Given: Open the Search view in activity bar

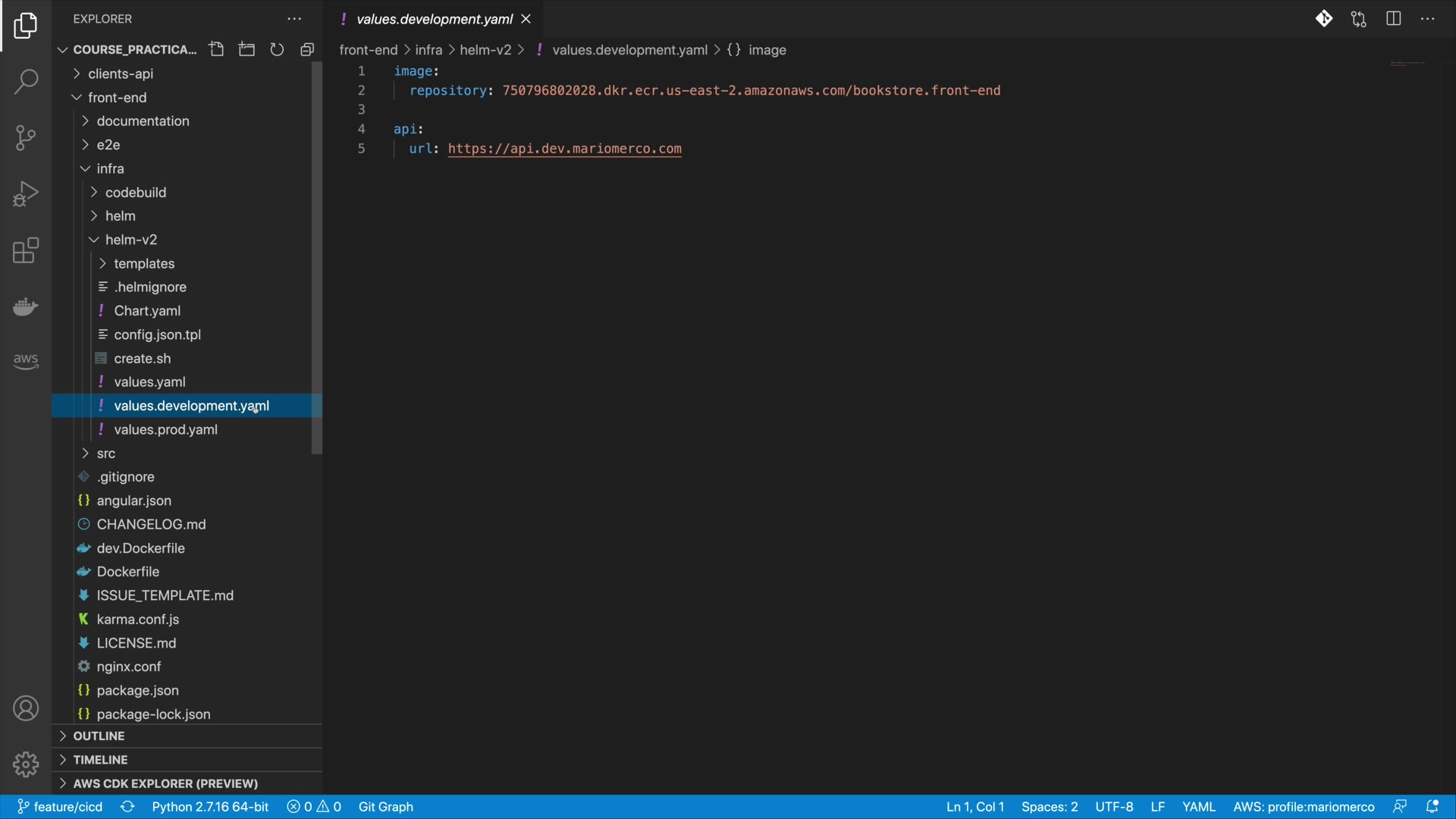Looking at the screenshot, I should [26, 82].
